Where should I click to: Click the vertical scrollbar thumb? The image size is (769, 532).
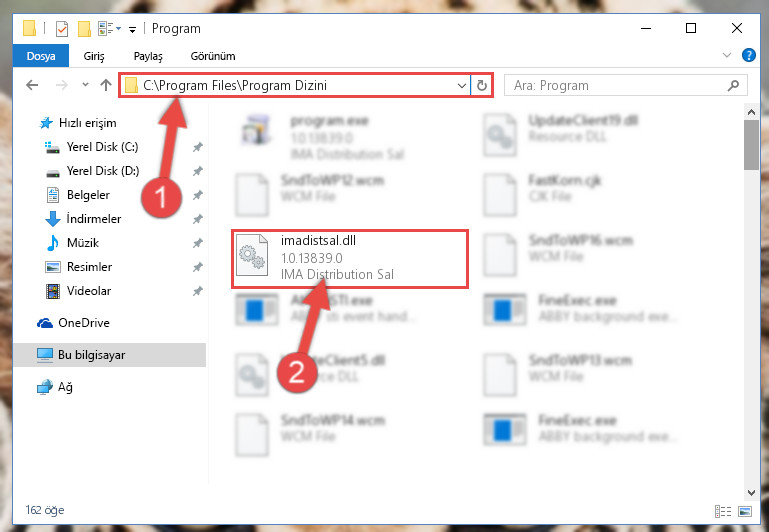pos(751,145)
